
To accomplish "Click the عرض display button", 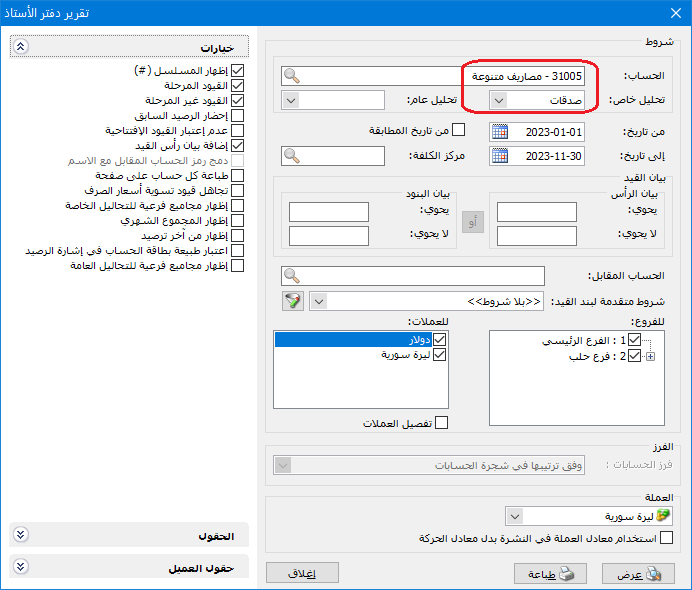I will (638, 574).
